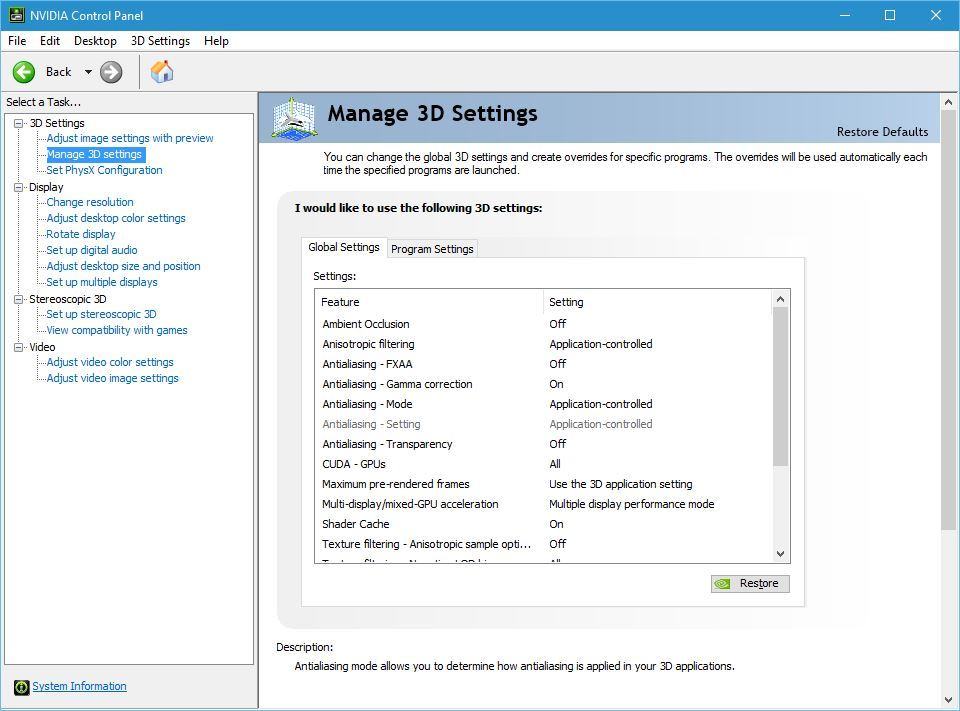This screenshot has width=960, height=711.
Task: Open Adjust video image settings
Action: 113,378
